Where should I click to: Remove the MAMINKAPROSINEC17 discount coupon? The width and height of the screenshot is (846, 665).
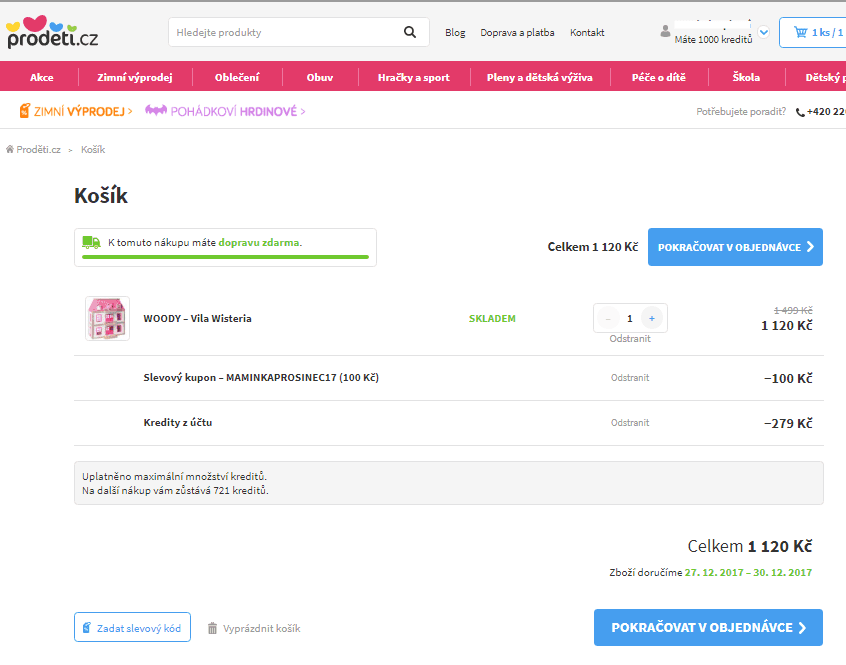pyautogui.click(x=630, y=378)
